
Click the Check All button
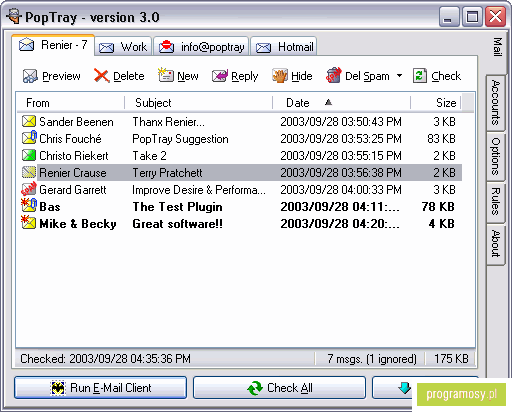(279, 388)
